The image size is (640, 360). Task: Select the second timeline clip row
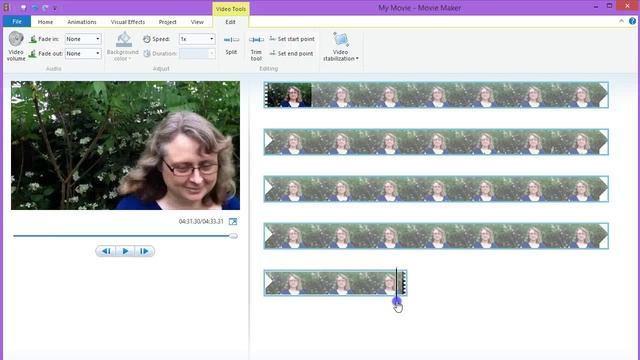point(436,142)
